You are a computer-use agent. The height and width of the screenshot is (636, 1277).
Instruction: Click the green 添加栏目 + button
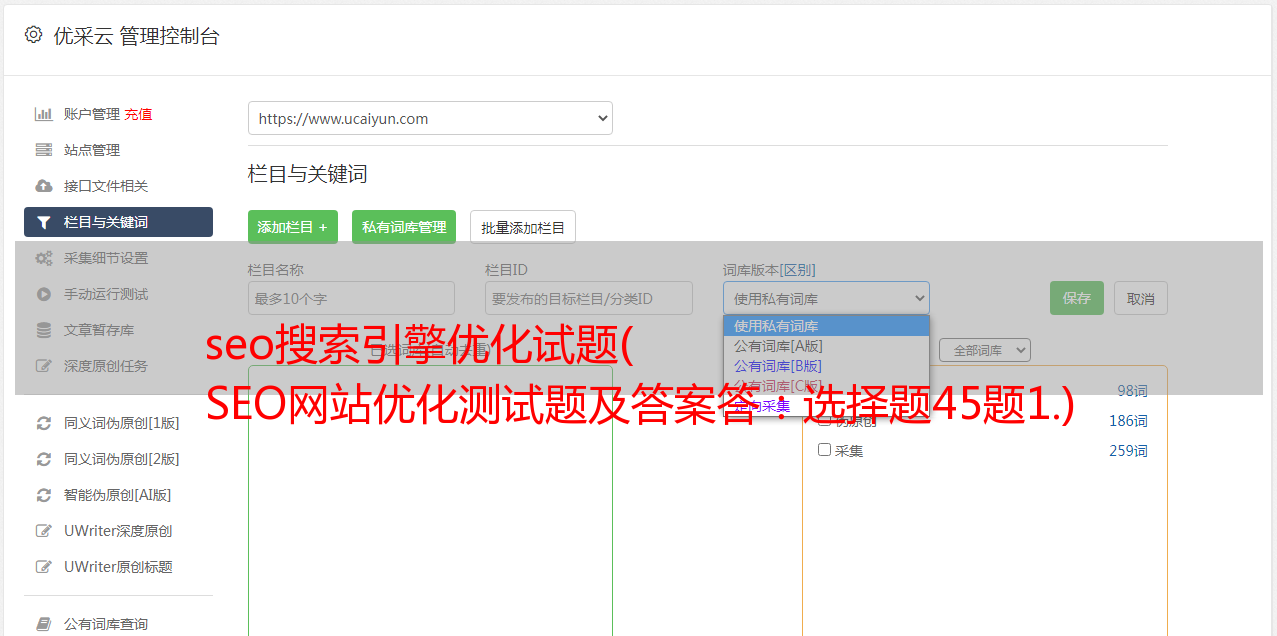pyautogui.click(x=293, y=227)
